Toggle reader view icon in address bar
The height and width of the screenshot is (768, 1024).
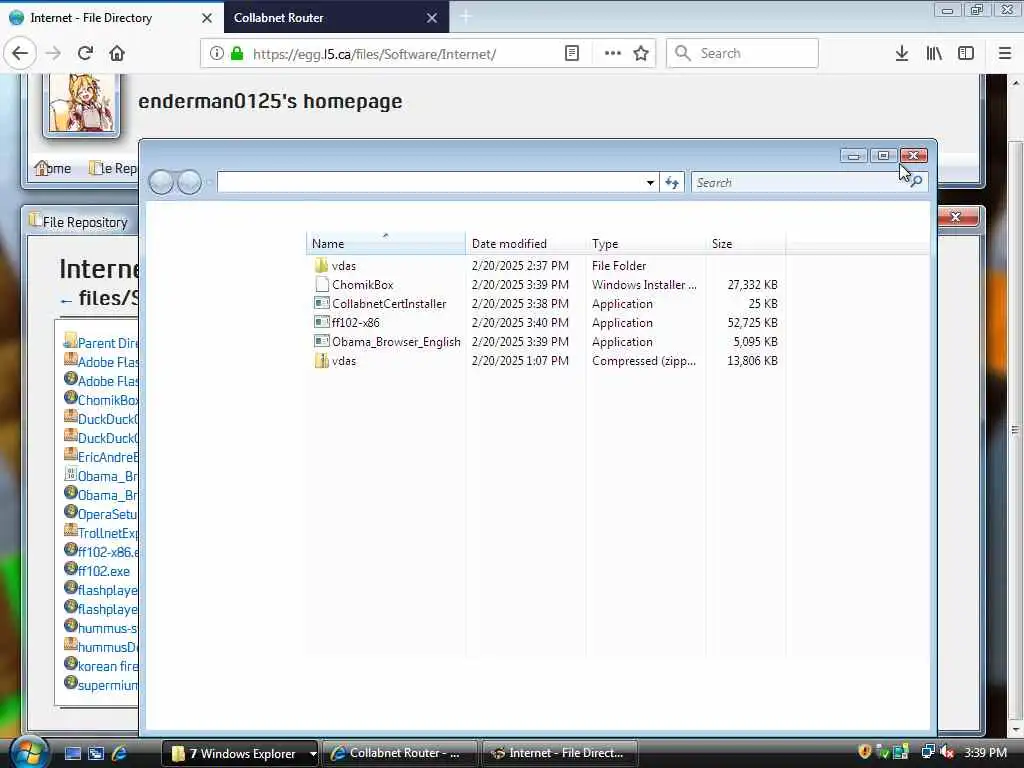pos(571,54)
